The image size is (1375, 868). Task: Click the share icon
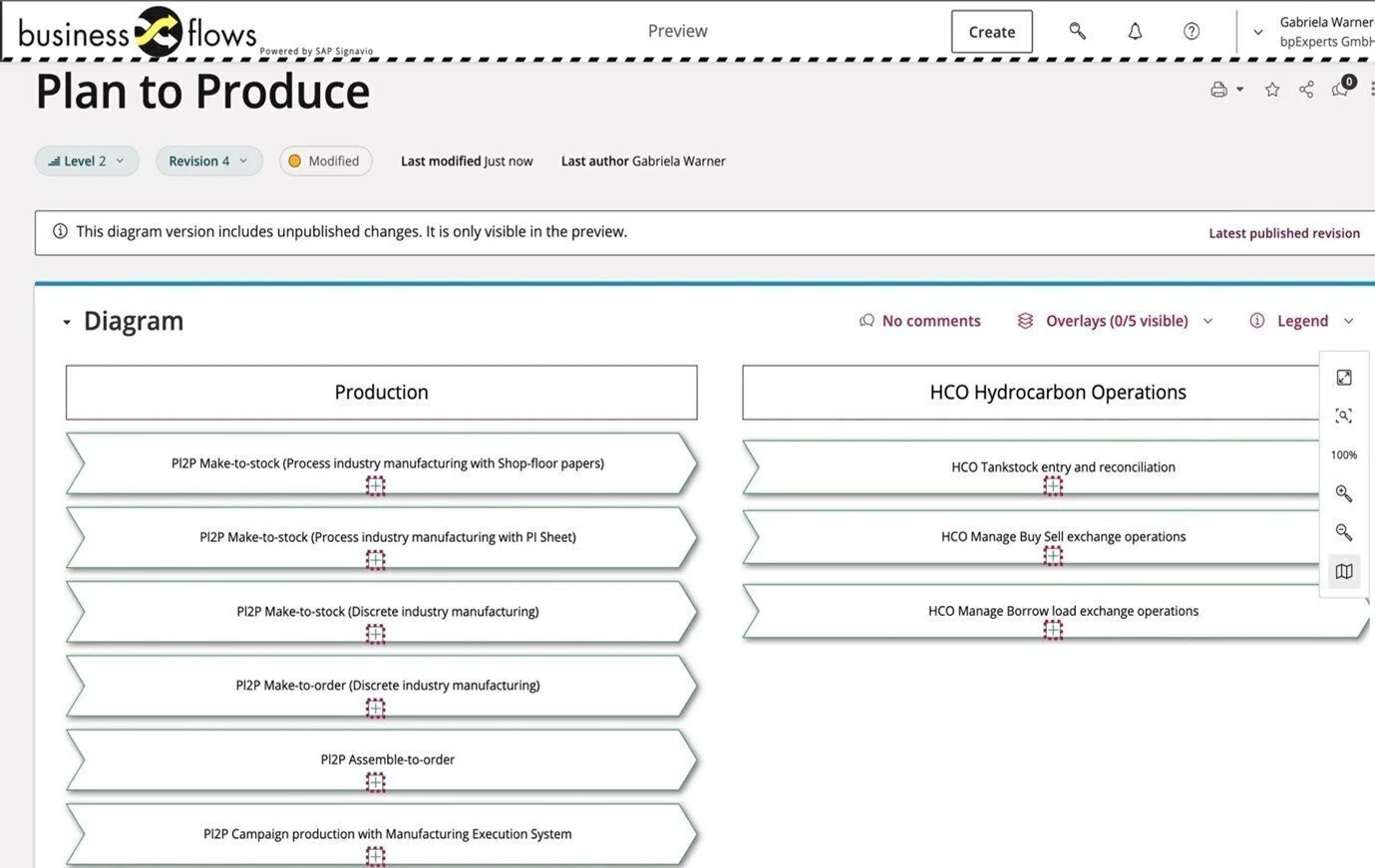(1306, 89)
